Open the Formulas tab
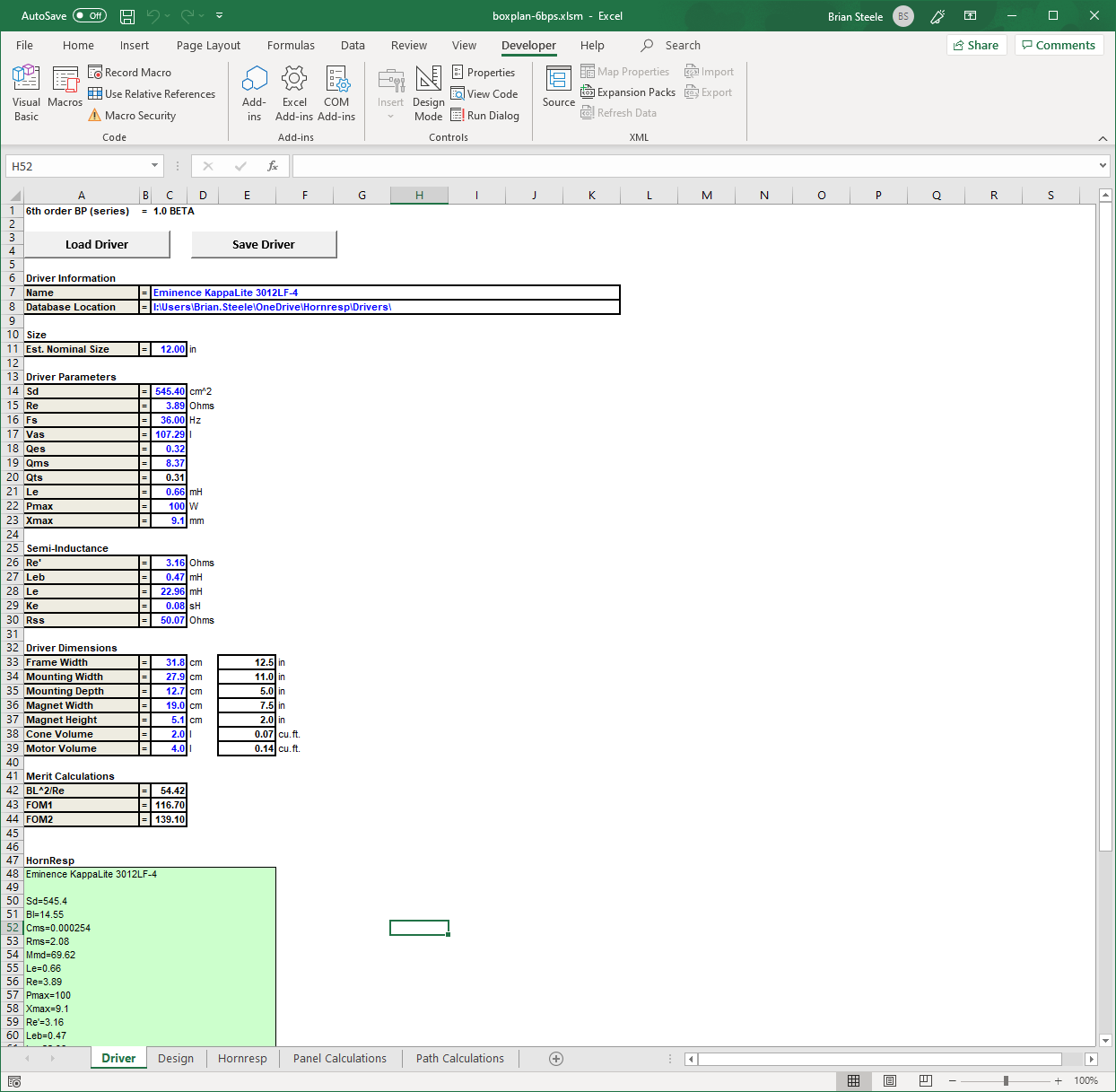The height and width of the screenshot is (1092, 1116). (291, 45)
